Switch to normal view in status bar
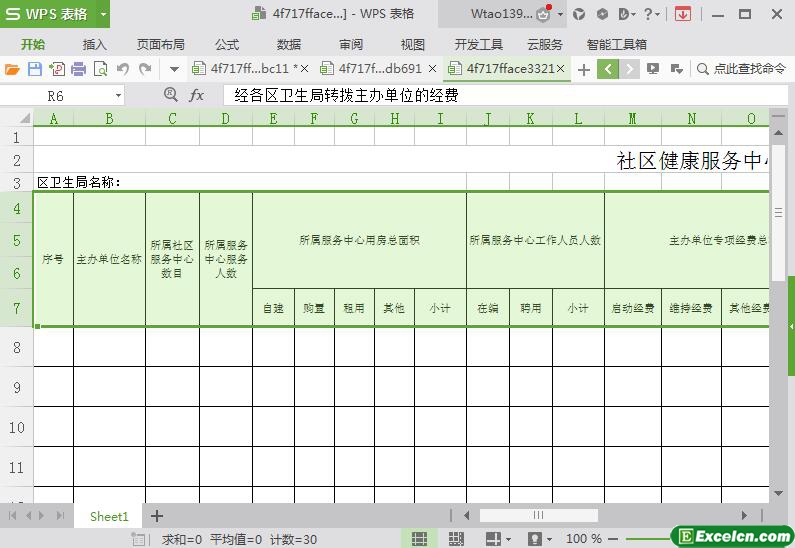Image resolution: width=795 pixels, height=548 pixels. coord(419,539)
